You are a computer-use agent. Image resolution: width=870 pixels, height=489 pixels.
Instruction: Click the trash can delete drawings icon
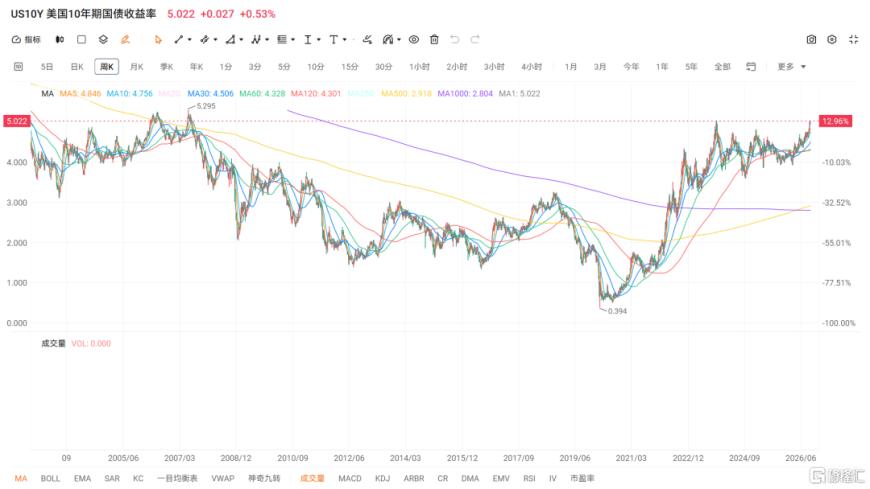point(434,39)
